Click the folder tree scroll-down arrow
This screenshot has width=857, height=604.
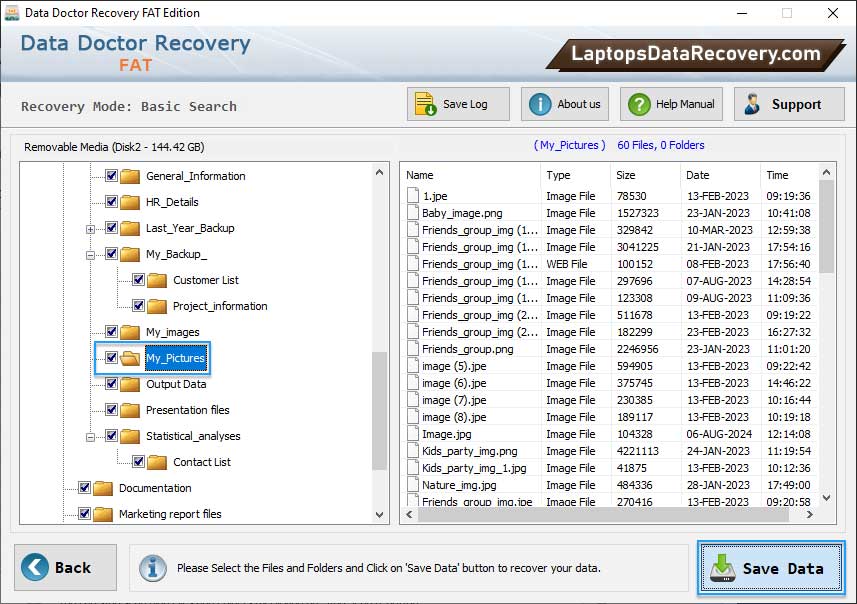pyautogui.click(x=380, y=514)
